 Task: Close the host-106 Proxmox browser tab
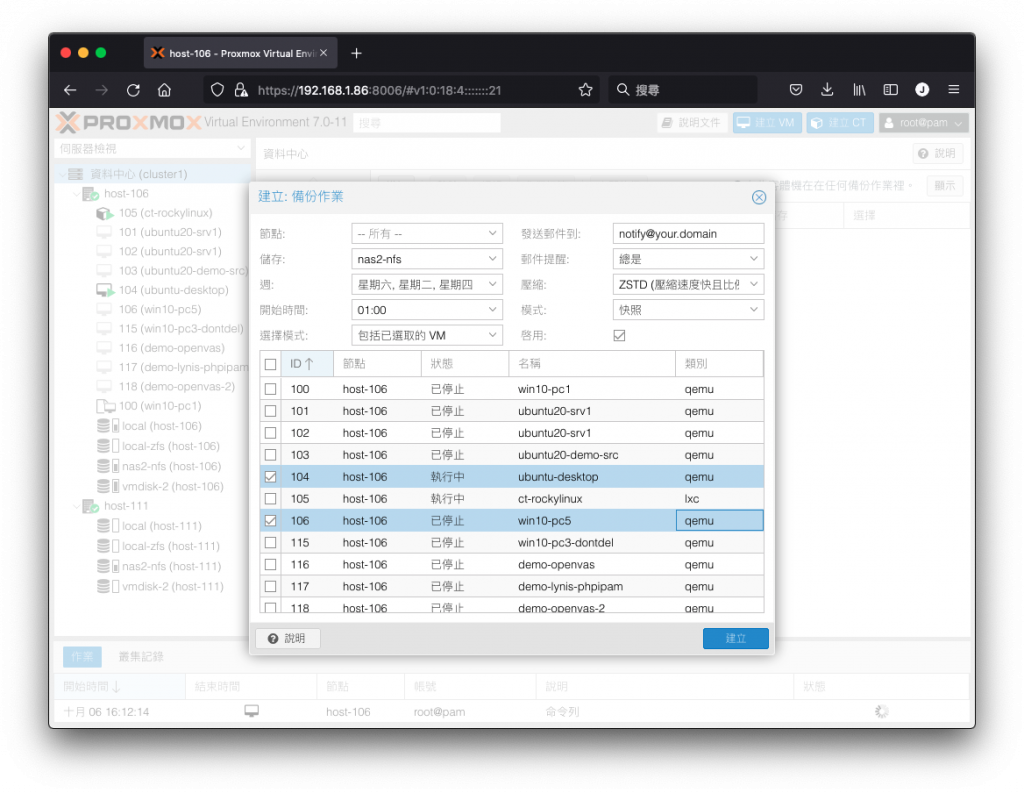coord(323,53)
